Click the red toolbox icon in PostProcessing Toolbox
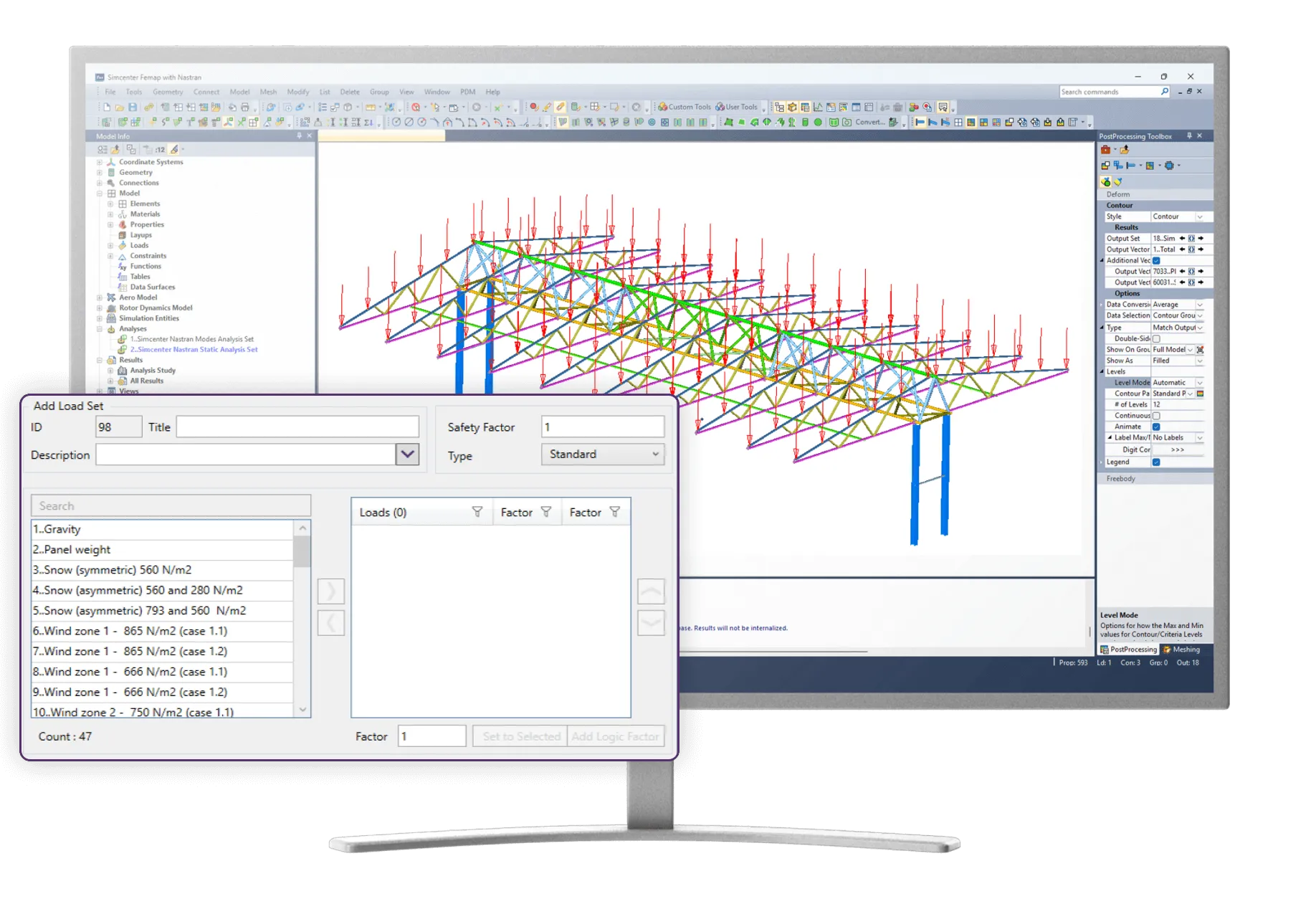 click(x=1106, y=150)
